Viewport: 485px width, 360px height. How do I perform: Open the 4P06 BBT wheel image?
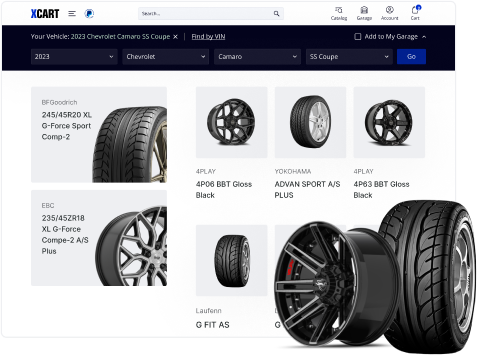[x=232, y=122]
